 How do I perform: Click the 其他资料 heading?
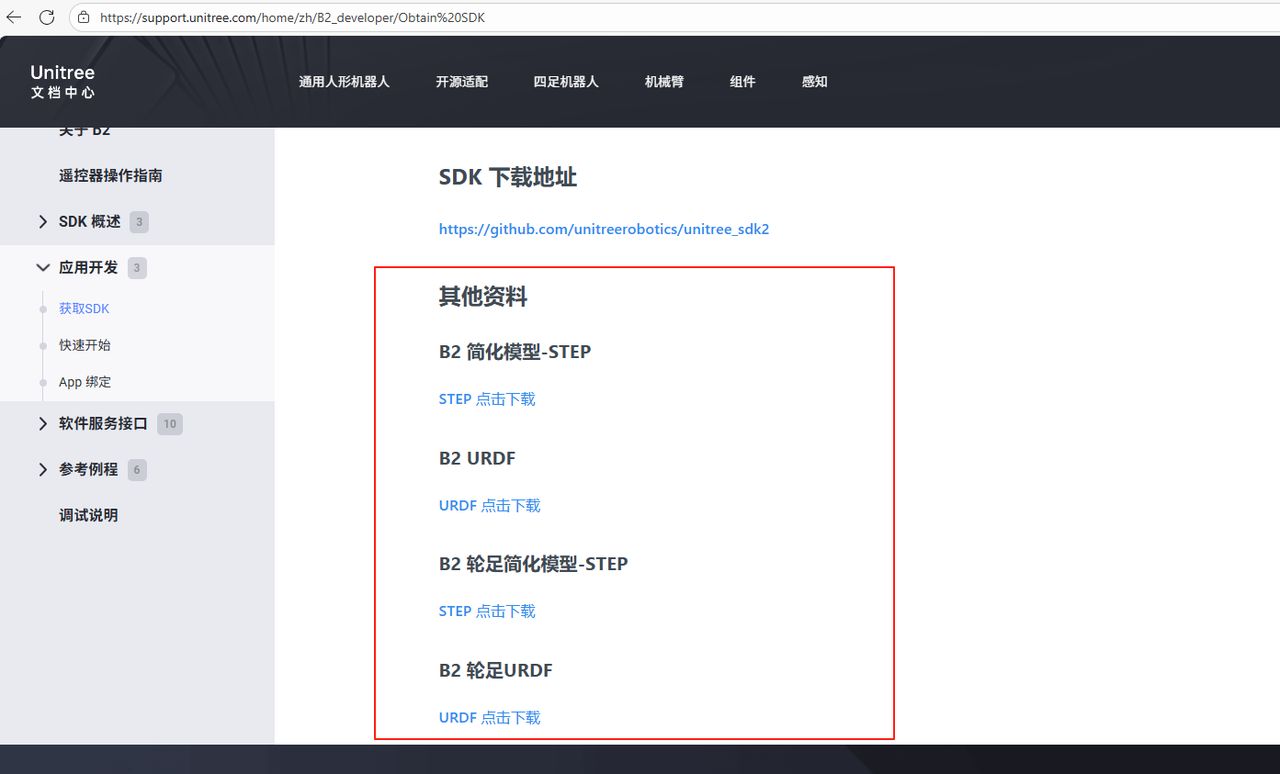(x=483, y=296)
